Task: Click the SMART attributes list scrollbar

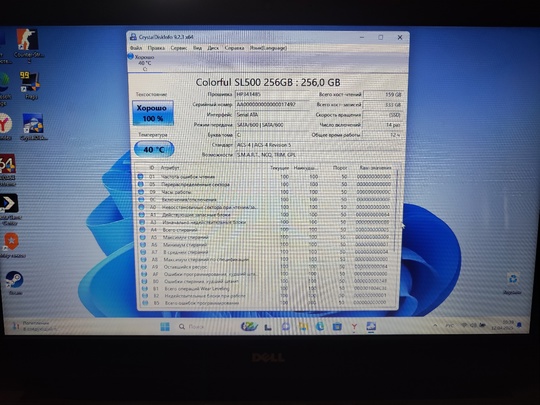Action: tap(397, 238)
